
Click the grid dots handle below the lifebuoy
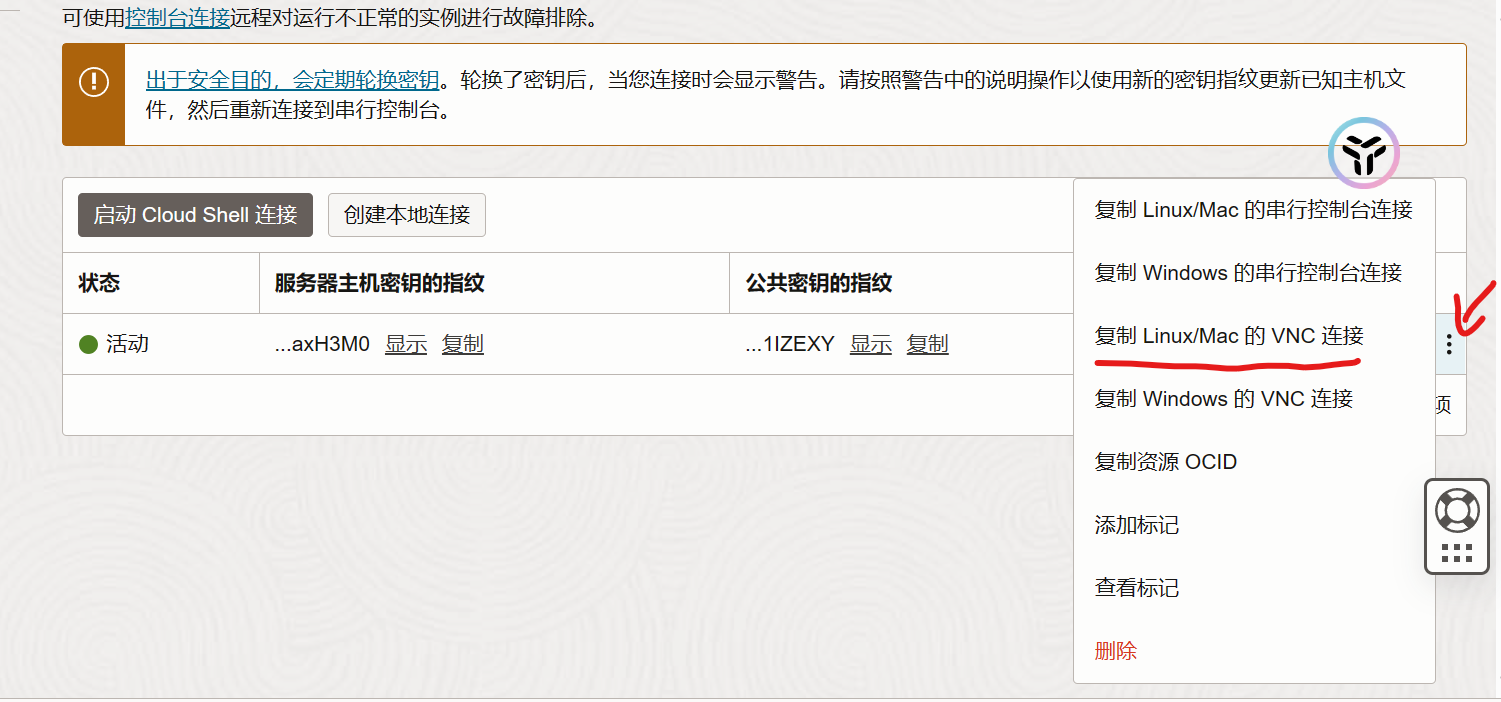pyautogui.click(x=1456, y=553)
